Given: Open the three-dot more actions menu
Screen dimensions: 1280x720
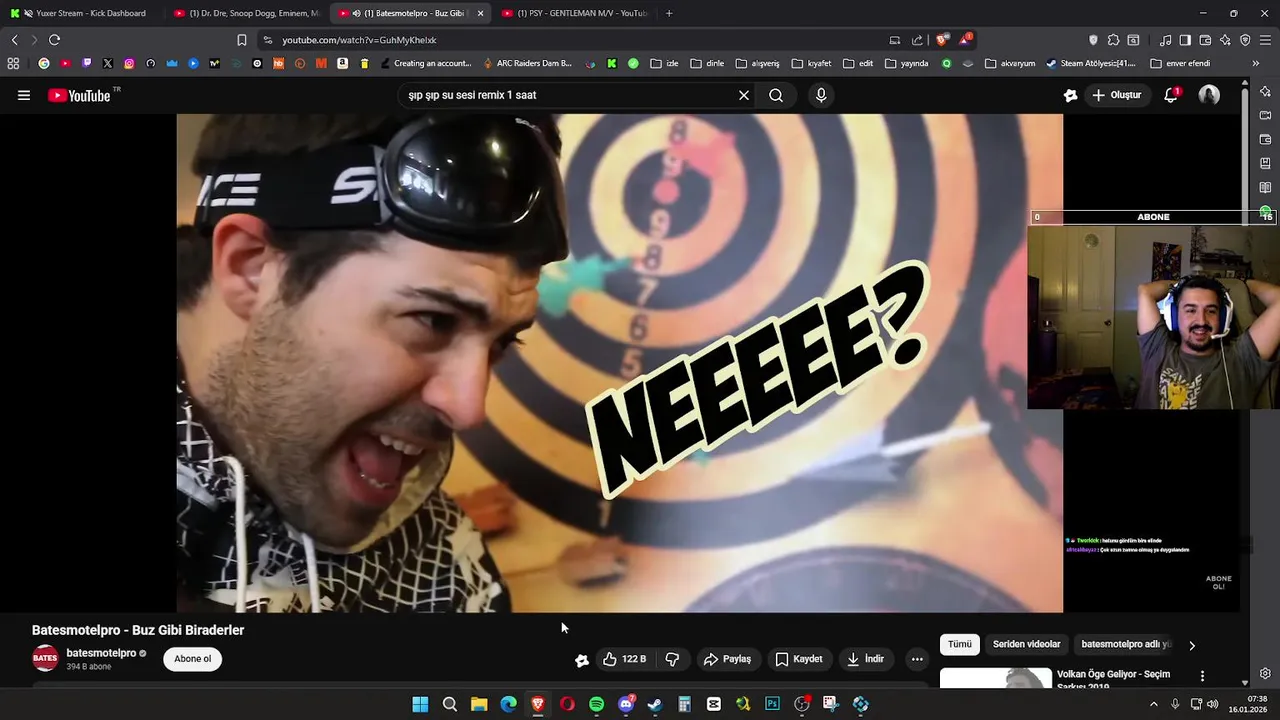Looking at the screenshot, I should pos(917,659).
